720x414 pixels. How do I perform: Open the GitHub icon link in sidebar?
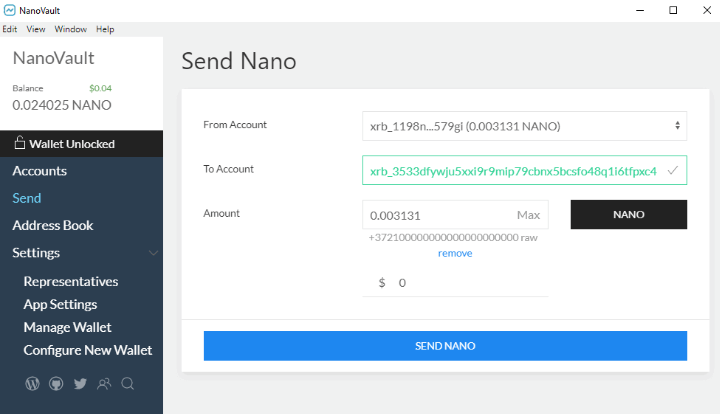point(56,384)
